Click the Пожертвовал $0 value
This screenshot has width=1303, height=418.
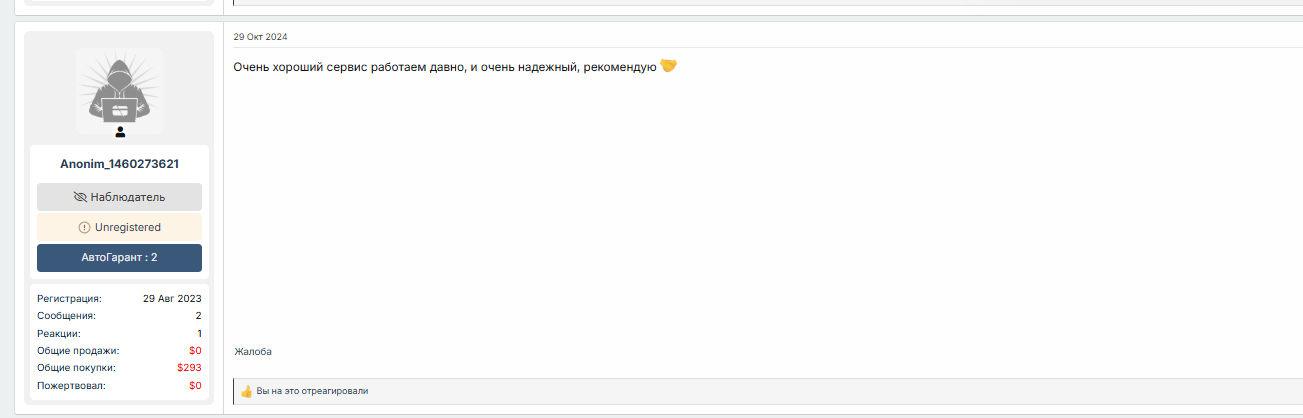(195, 385)
